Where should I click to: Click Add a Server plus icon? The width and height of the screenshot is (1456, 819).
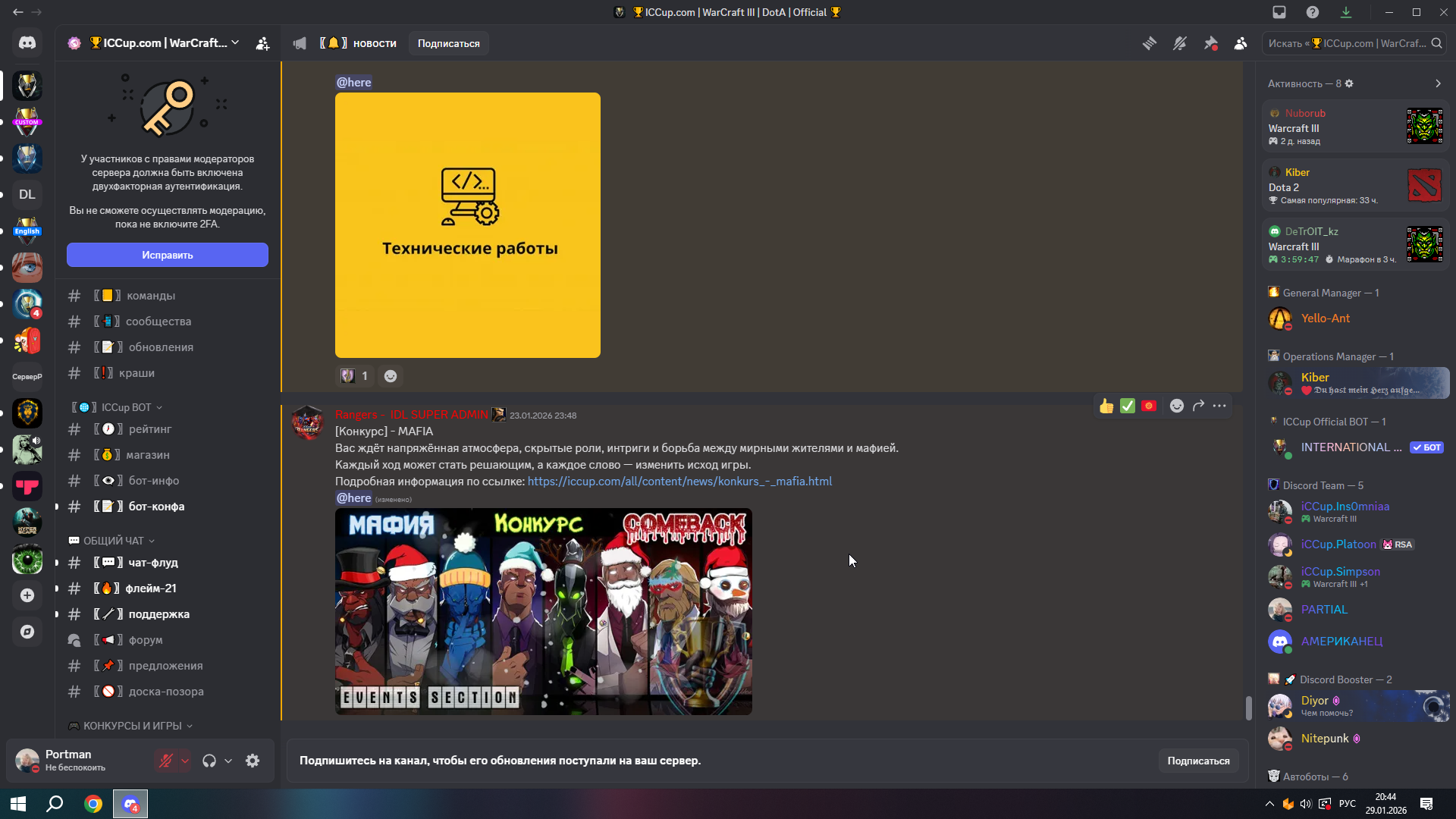[x=27, y=595]
